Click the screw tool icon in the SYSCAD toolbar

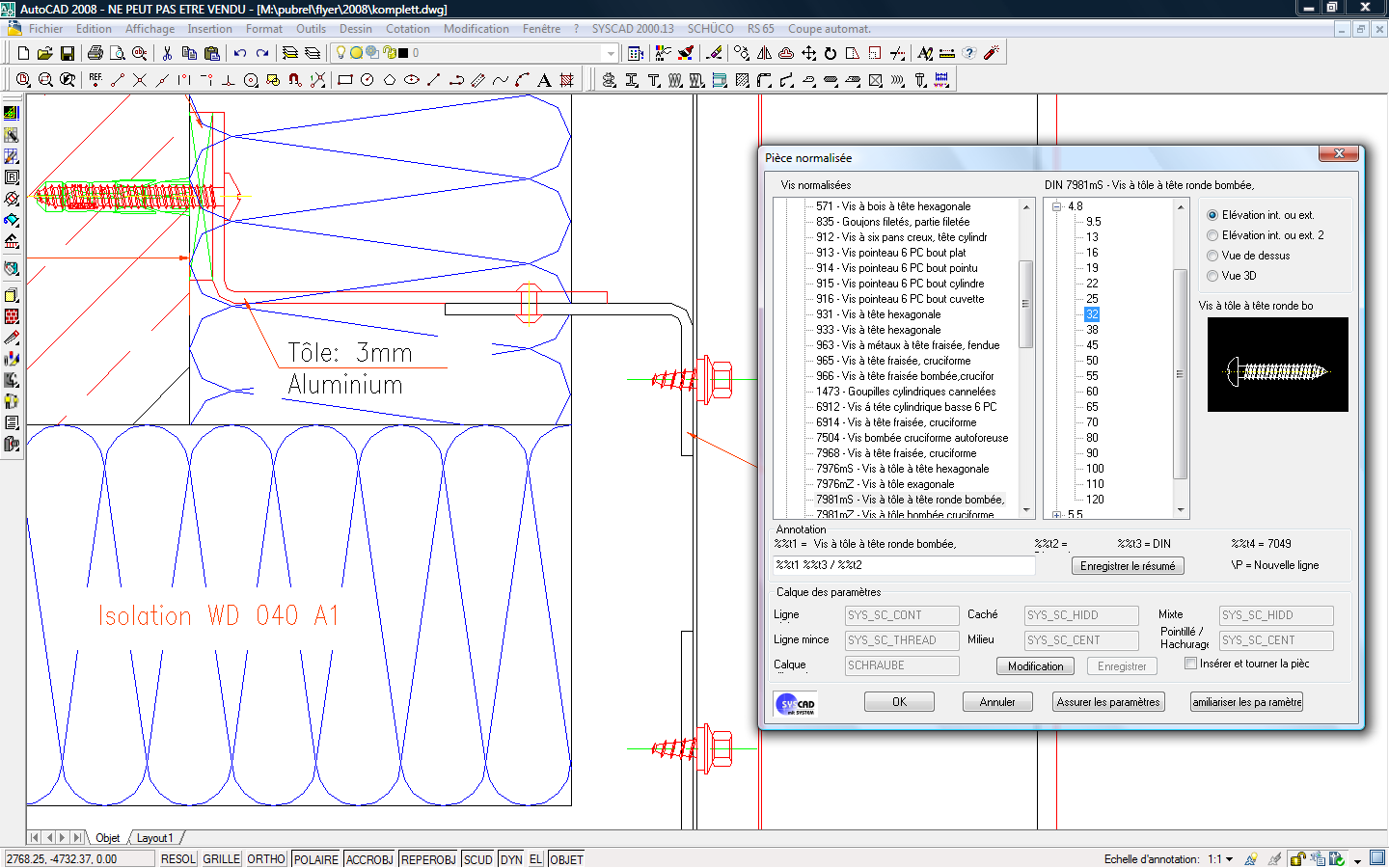[920, 80]
